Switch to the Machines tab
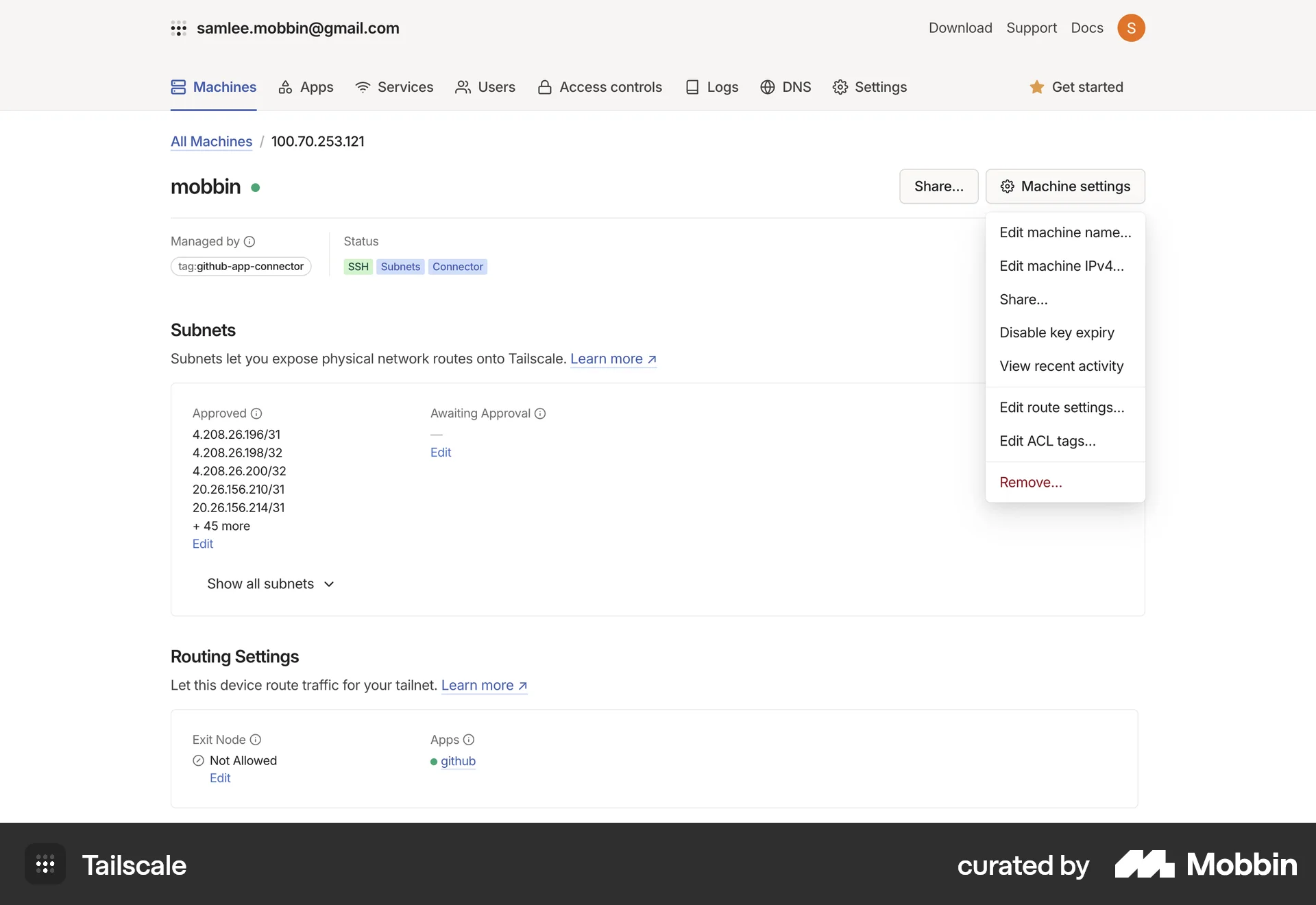Image resolution: width=1316 pixels, height=905 pixels. click(213, 87)
